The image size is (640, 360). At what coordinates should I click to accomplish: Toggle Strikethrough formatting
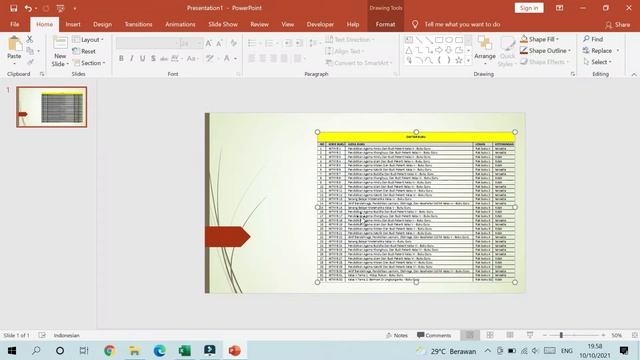pyautogui.click(x=164, y=59)
